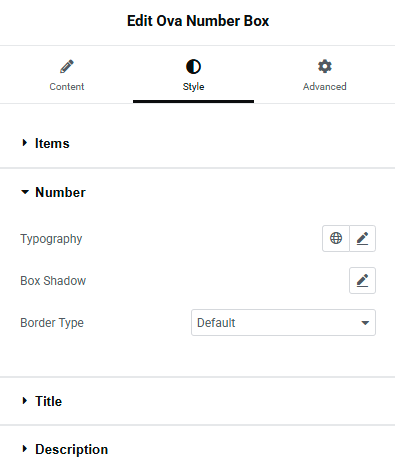The image size is (395, 474).
Task: Click the Content tab pencil icon
Action: tap(67, 66)
